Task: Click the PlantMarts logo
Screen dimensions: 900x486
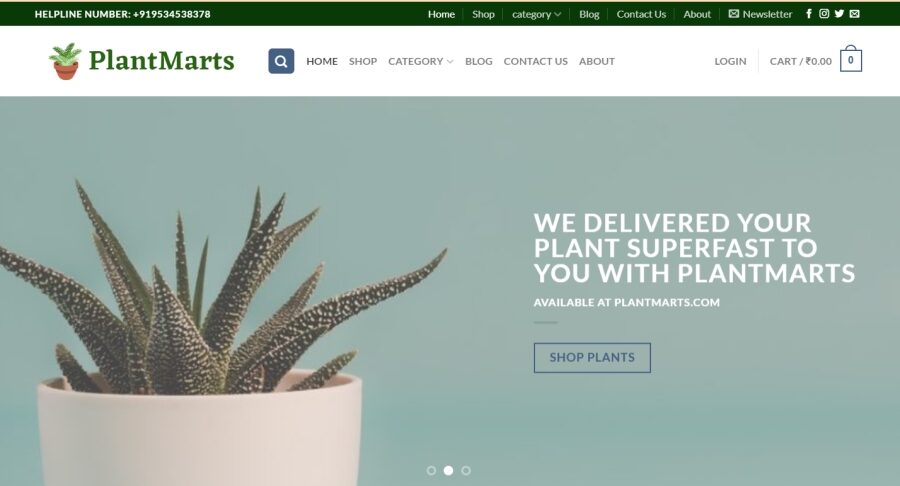Action: point(141,60)
